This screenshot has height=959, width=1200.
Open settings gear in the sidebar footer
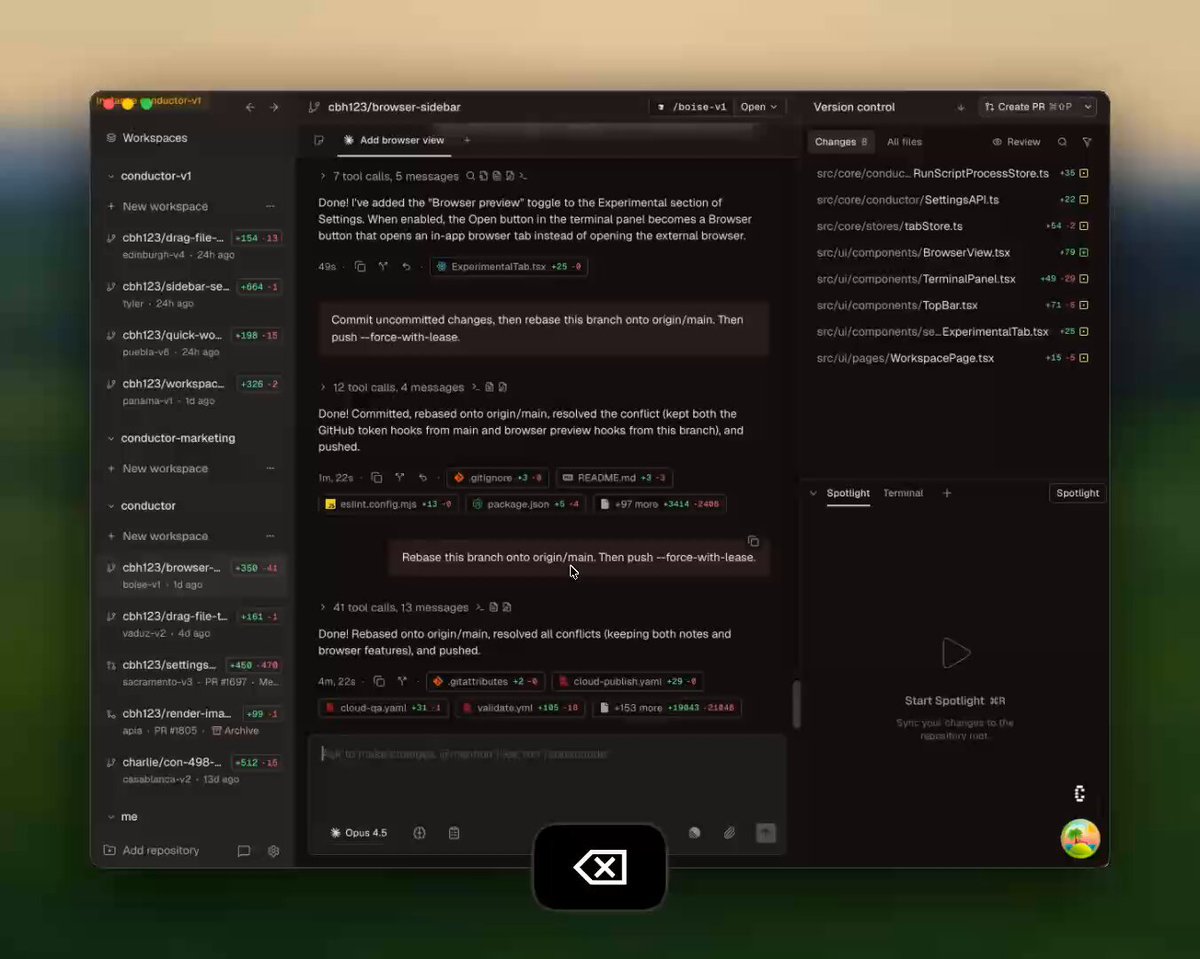click(273, 851)
